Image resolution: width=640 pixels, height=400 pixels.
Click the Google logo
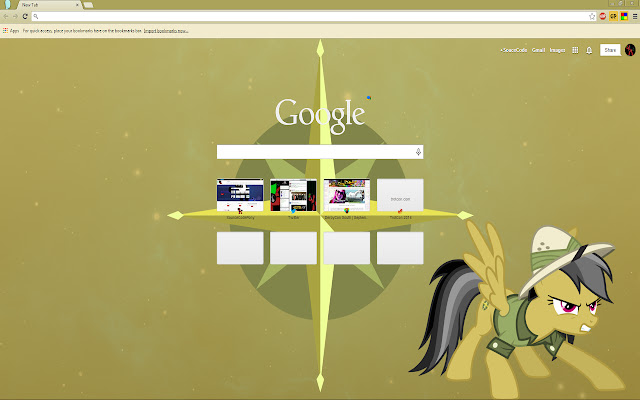coord(320,115)
